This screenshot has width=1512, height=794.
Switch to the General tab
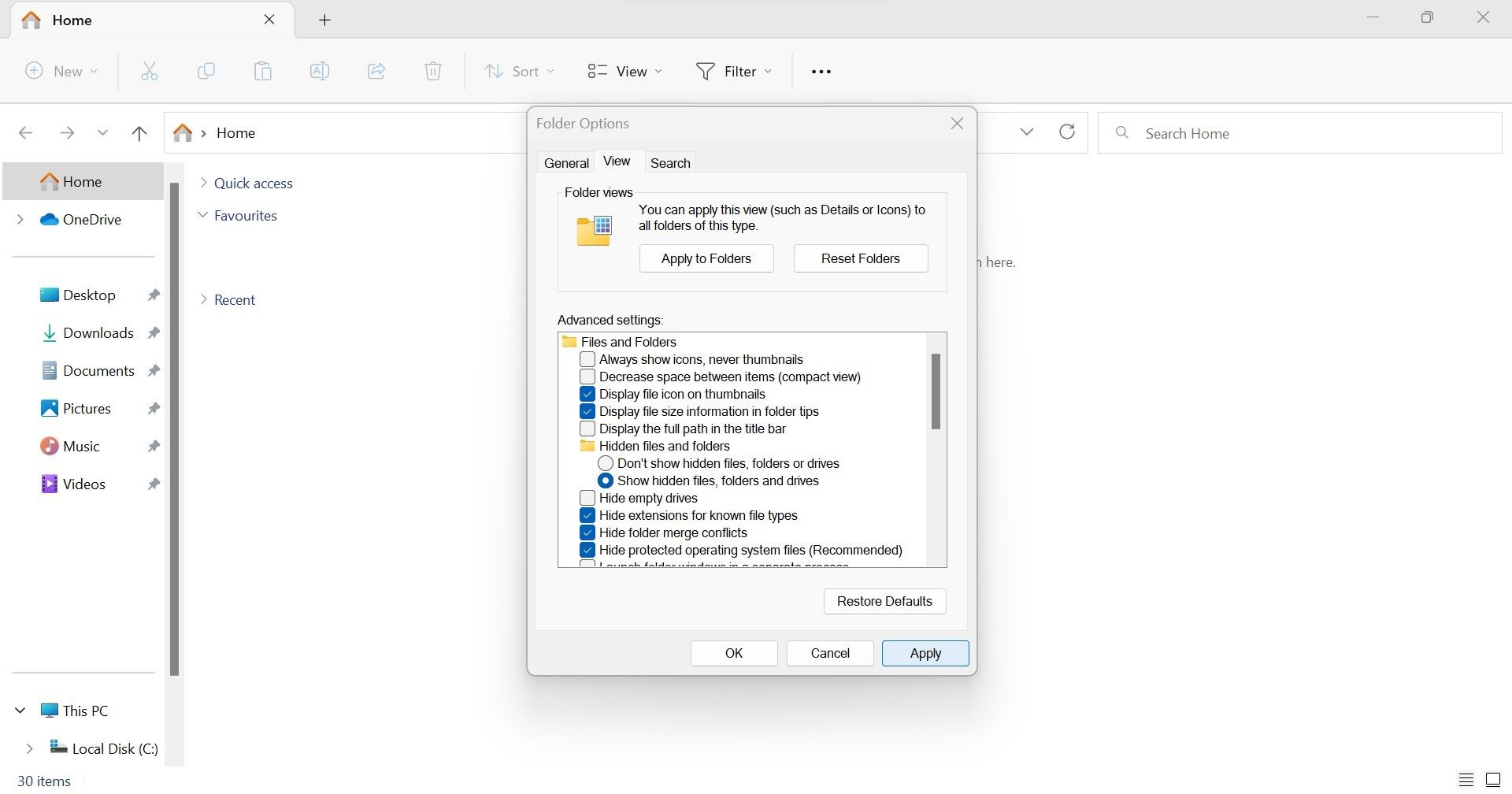point(566,163)
